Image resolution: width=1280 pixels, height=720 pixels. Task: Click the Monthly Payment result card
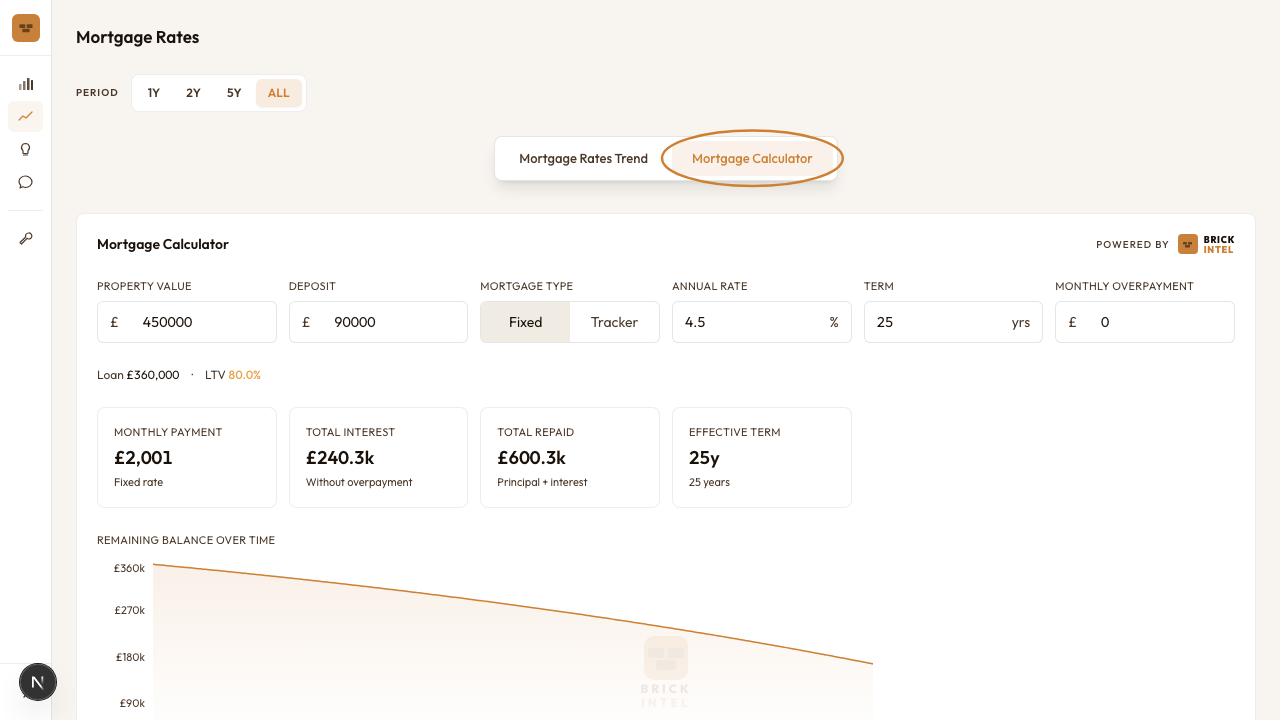(x=186, y=457)
